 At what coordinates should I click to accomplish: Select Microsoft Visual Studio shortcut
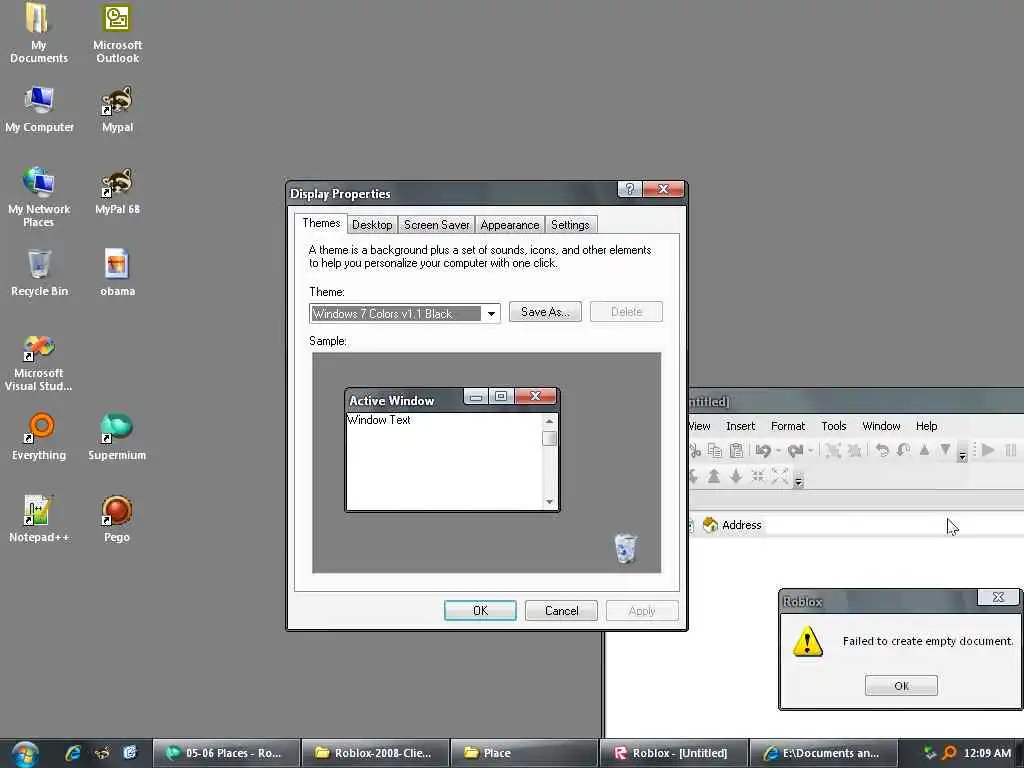click(39, 363)
